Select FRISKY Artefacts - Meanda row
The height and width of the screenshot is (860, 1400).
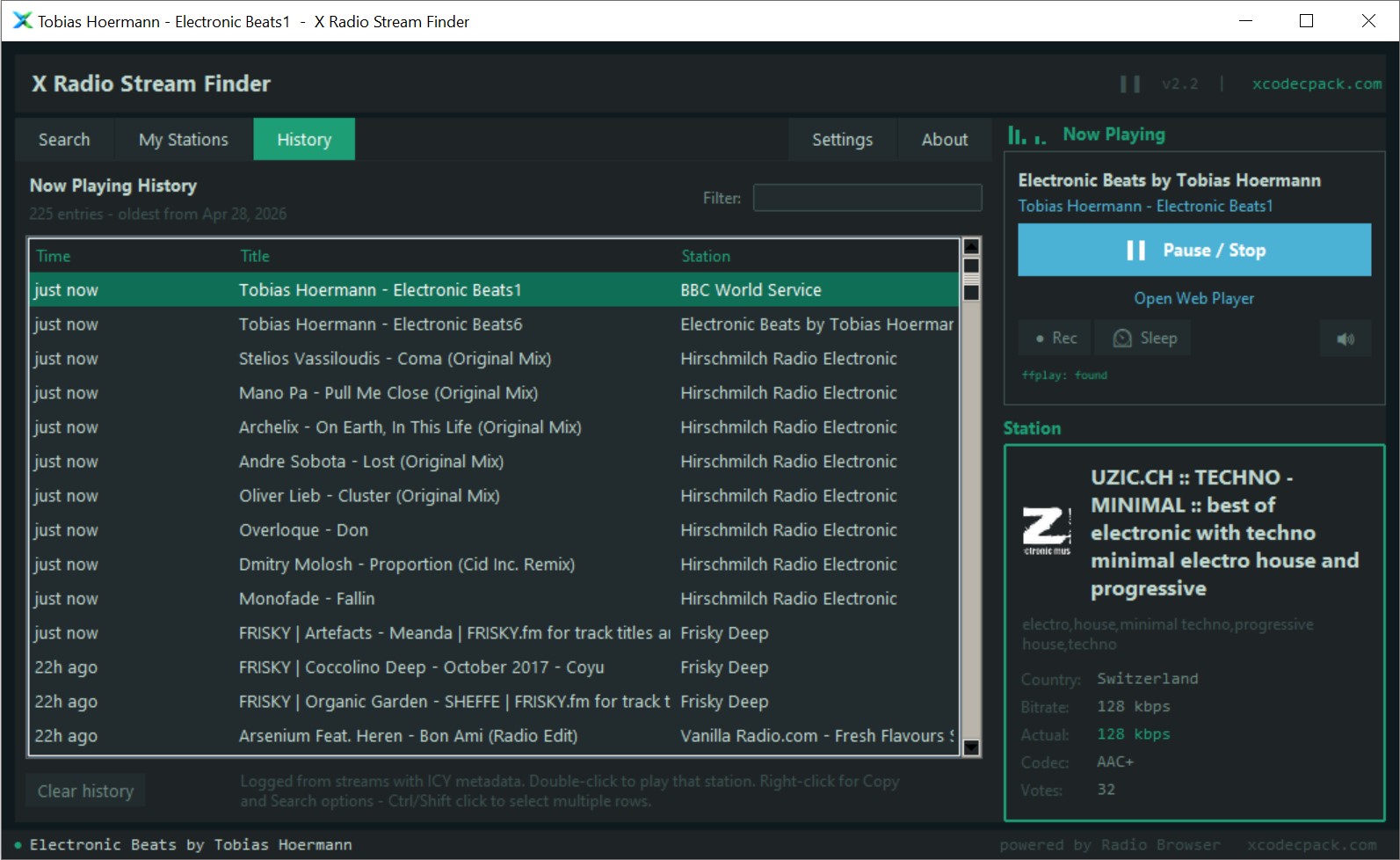[x=495, y=632]
